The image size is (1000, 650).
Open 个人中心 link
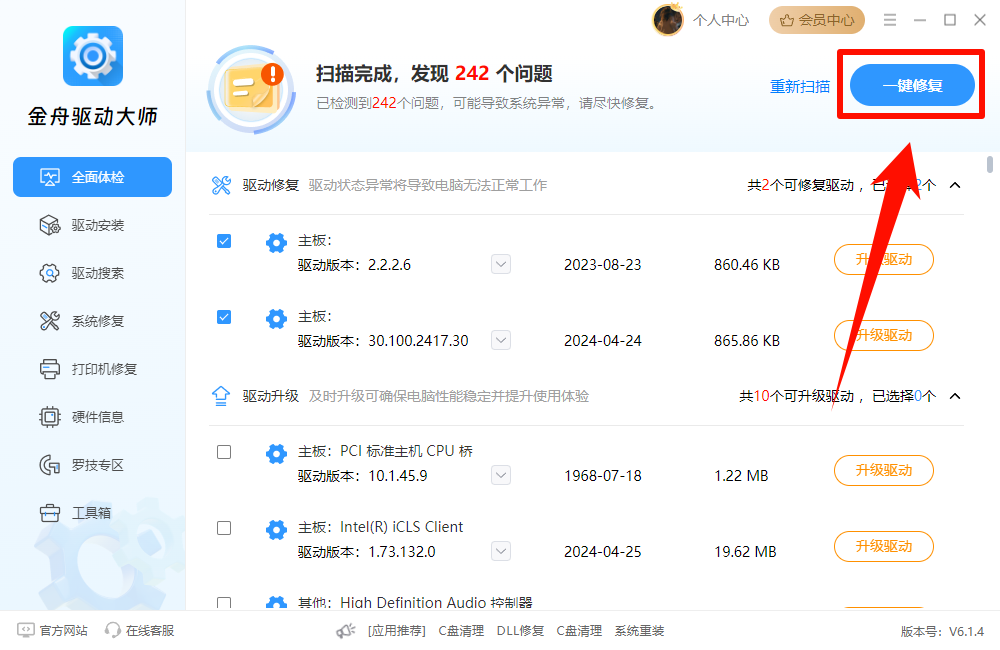coord(721,20)
